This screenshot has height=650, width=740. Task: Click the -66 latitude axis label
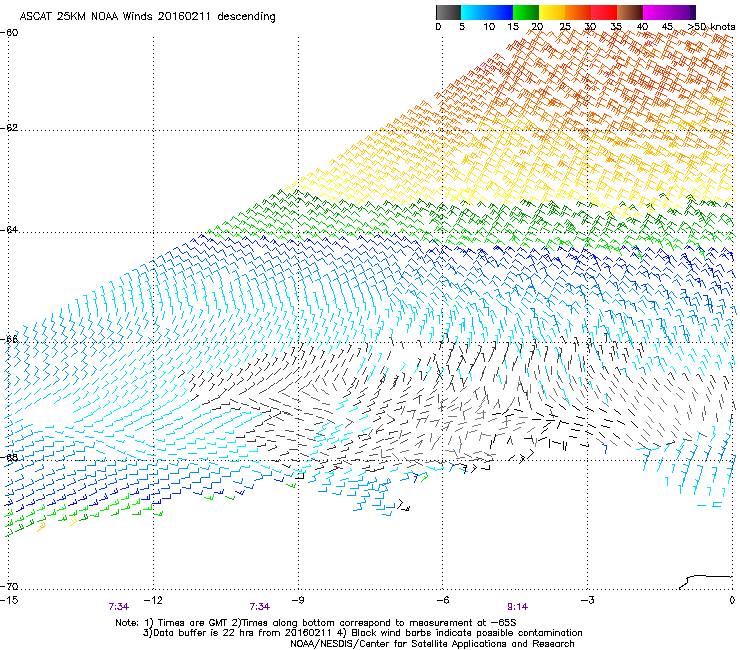point(9,339)
